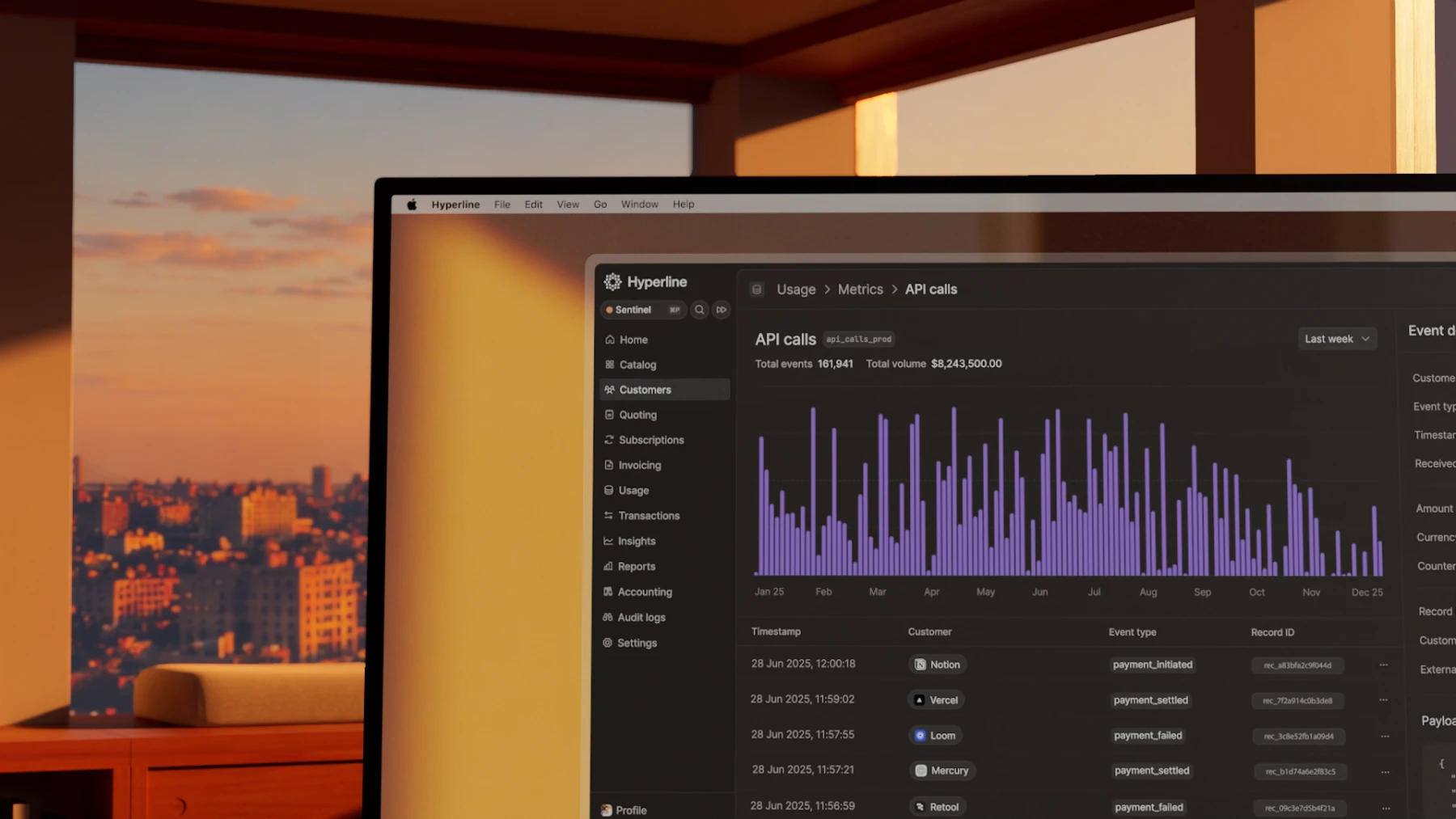
Task: Toggle the sidebar panel icon before the Usage breadcrumb
Action: pos(757,289)
